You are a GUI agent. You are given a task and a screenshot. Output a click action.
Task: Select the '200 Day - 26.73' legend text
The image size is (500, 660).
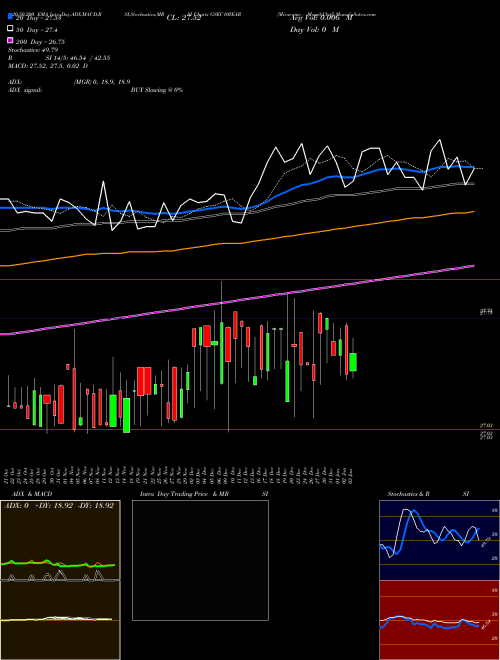click(x=40, y=42)
